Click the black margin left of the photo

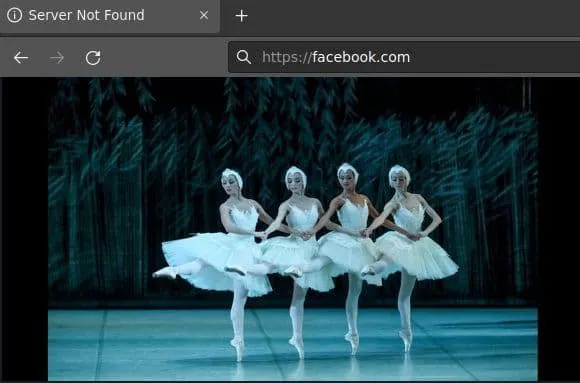pyautogui.click(x=24, y=229)
